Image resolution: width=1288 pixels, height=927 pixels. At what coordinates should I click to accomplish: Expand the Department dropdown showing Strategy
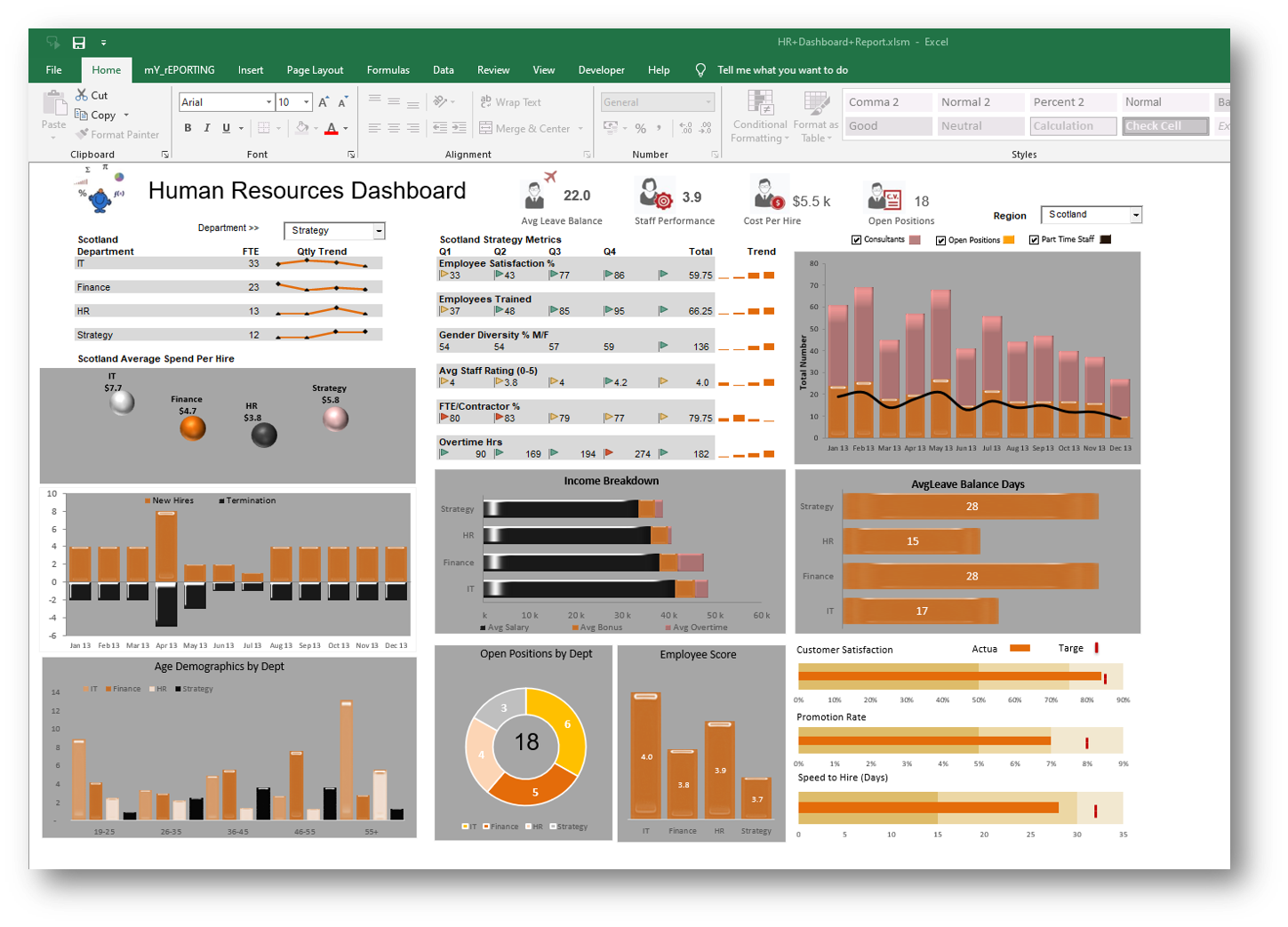[379, 231]
